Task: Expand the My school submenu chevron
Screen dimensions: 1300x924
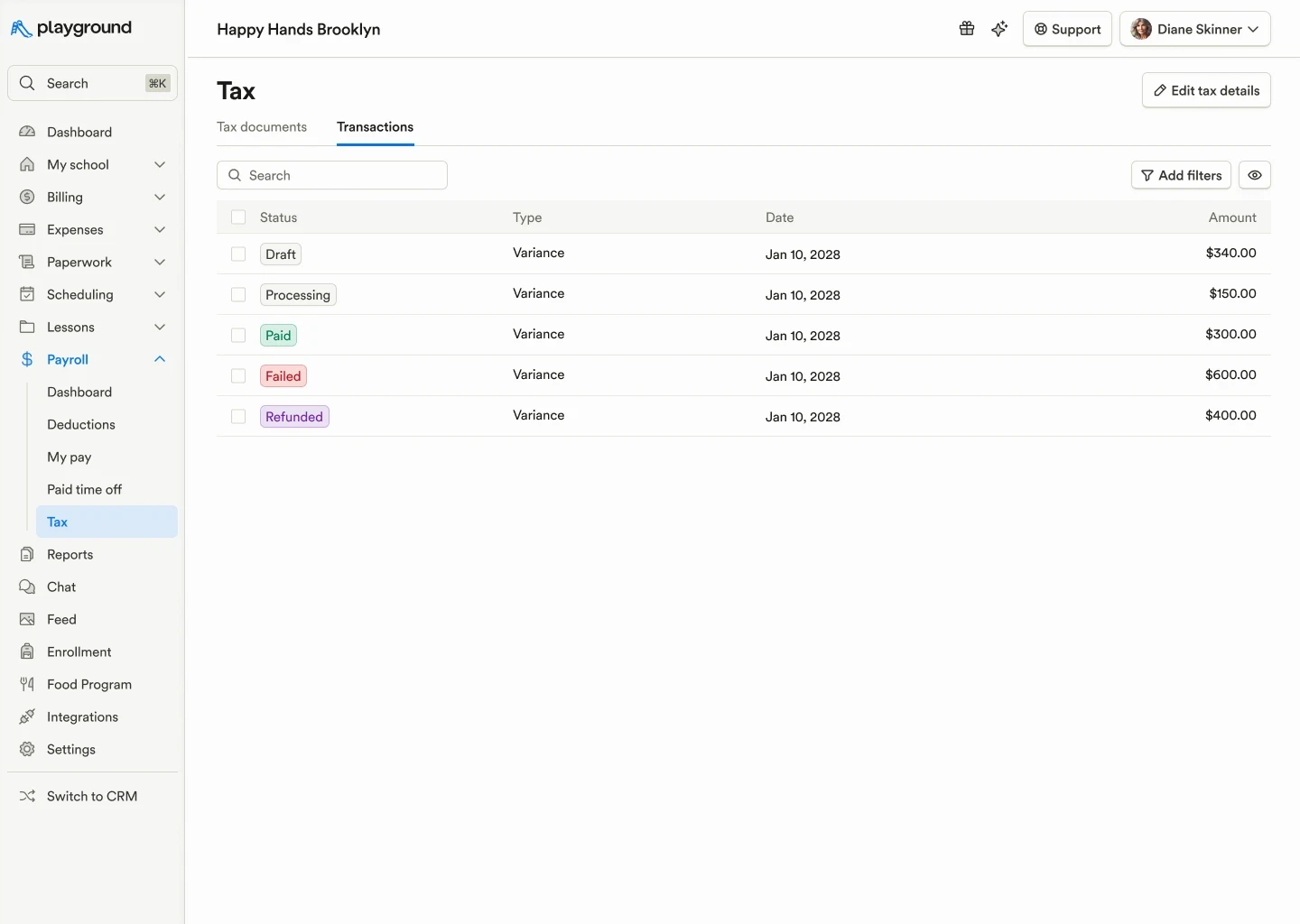Action: (160, 164)
